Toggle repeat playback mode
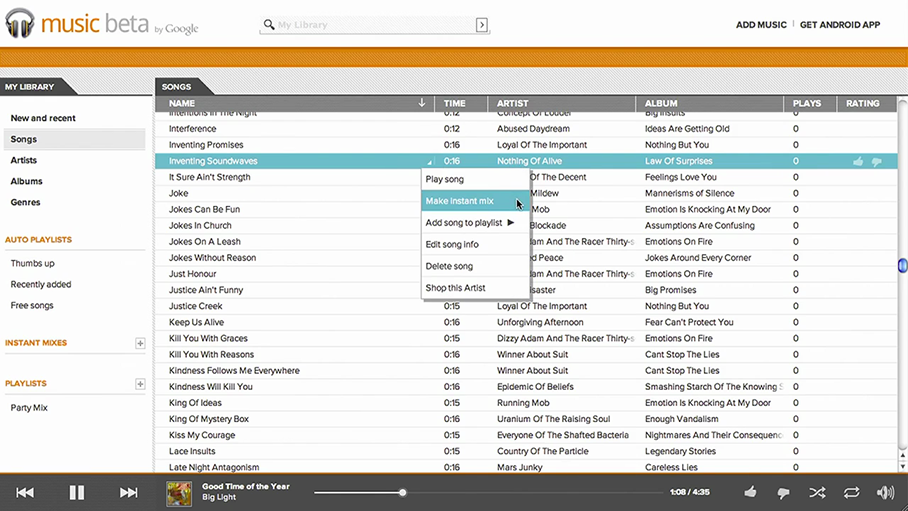This screenshot has height=511, width=908. [851, 492]
